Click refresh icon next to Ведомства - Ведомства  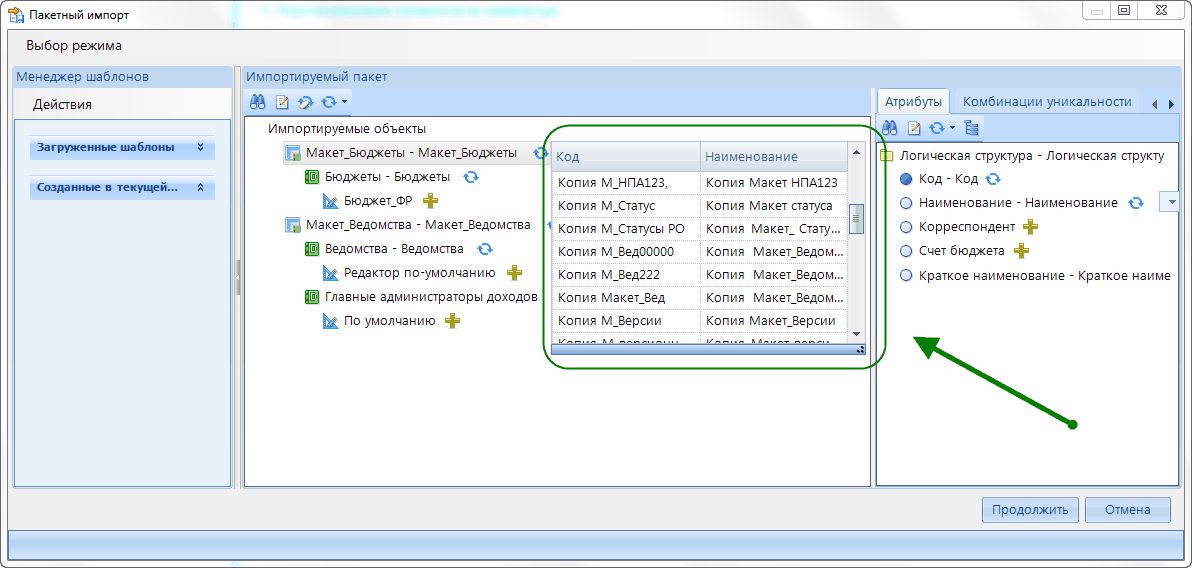click(x=484, y=249)
